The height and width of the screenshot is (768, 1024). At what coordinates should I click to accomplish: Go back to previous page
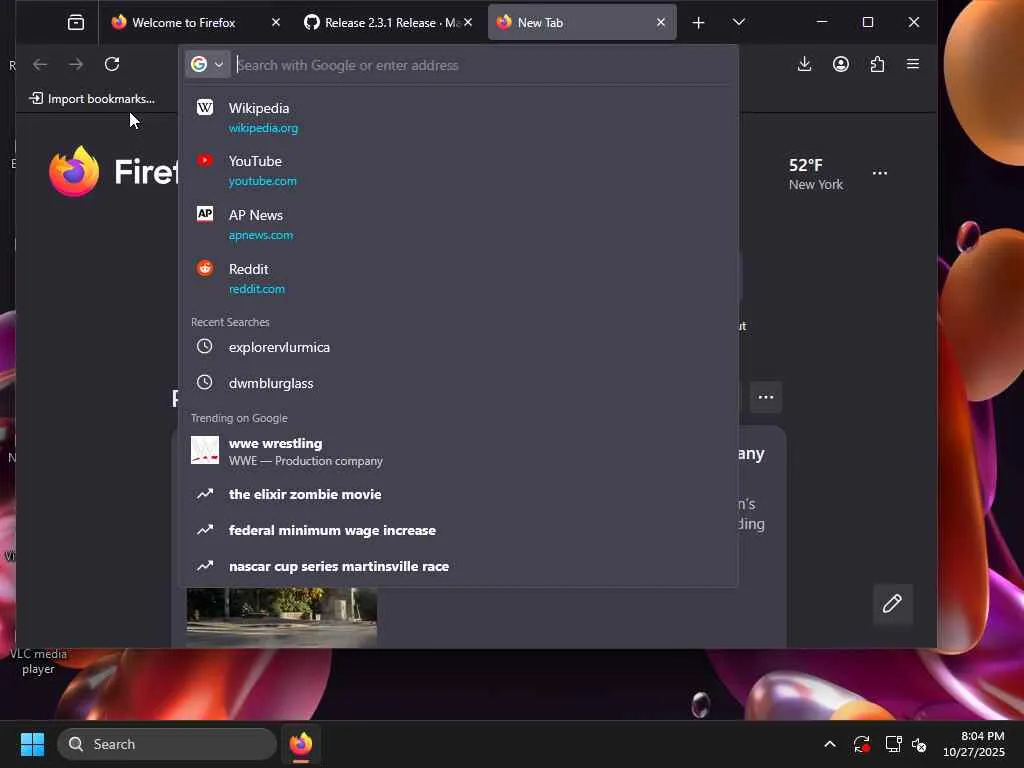tap(40, 64)
